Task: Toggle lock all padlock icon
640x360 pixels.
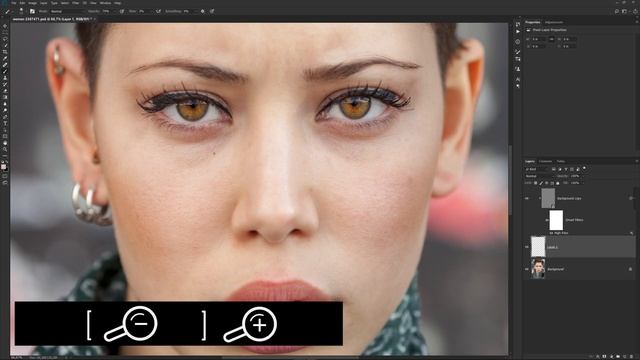Action: tap(558, 183)
